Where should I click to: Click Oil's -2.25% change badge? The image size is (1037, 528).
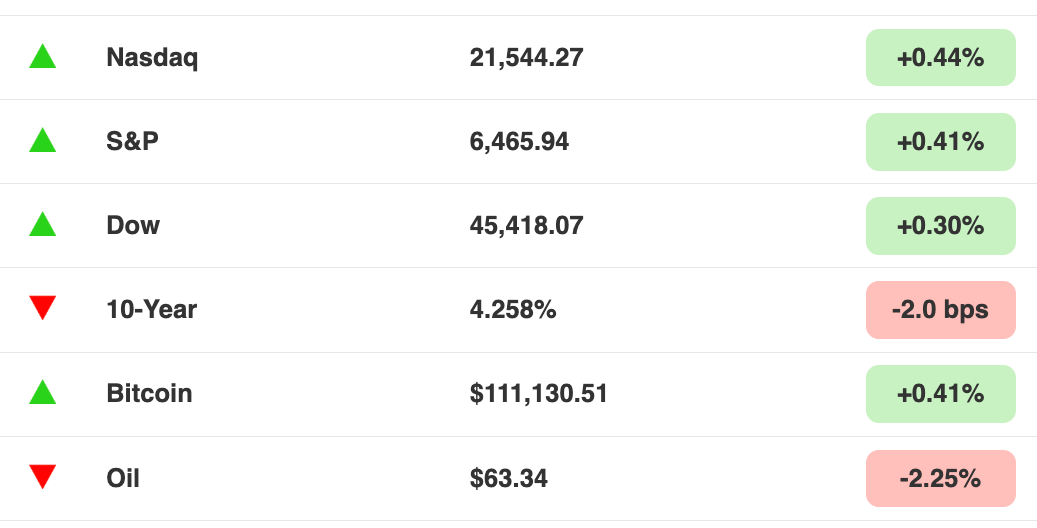[940, 478]
